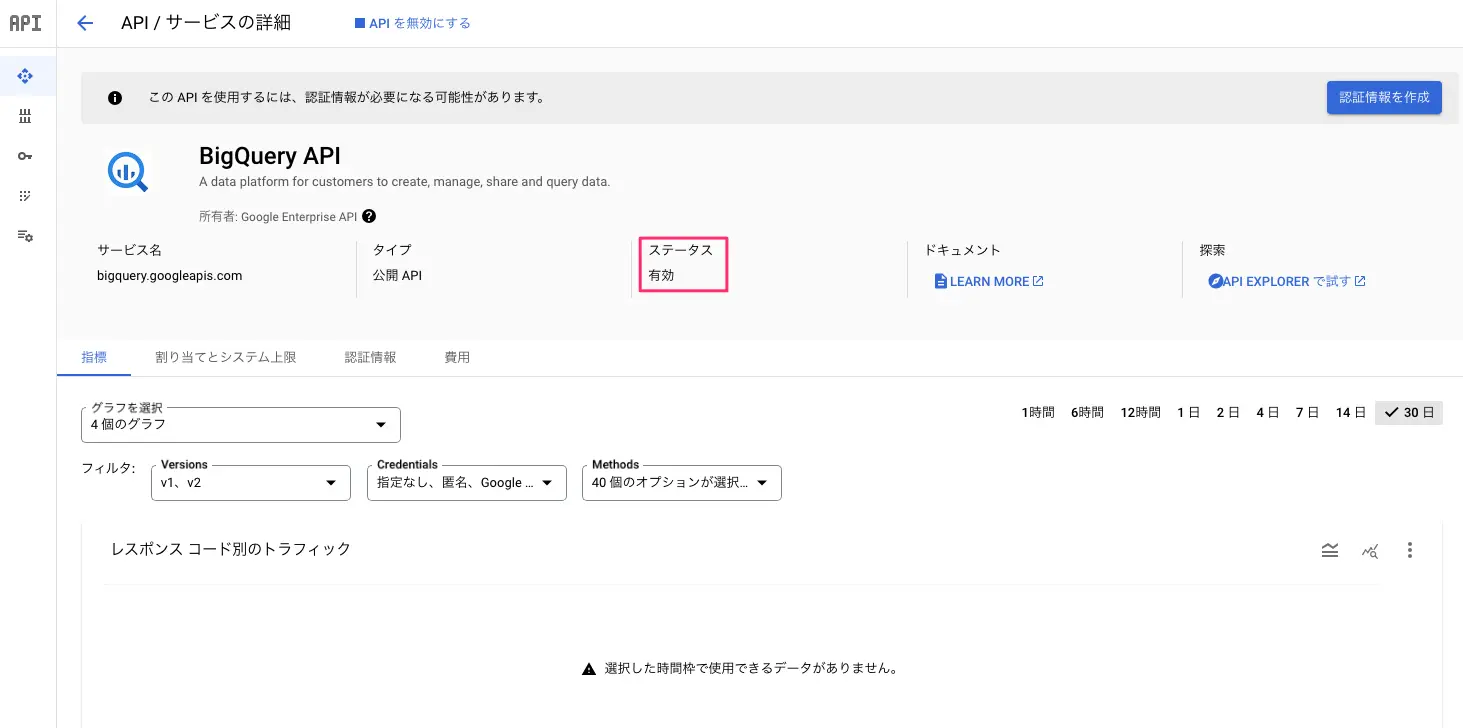Screen dimensions: 1463x728
Task: Open page usage agreements sidebar icon
Action: [x=26, y=236]
